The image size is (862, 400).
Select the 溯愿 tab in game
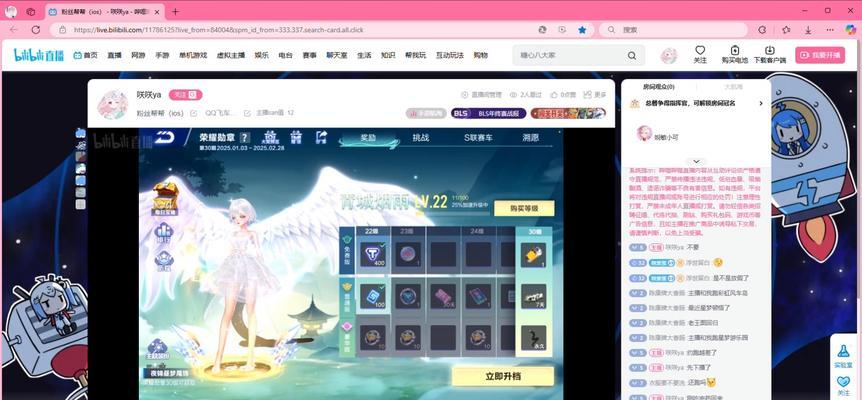coord(531,138)
